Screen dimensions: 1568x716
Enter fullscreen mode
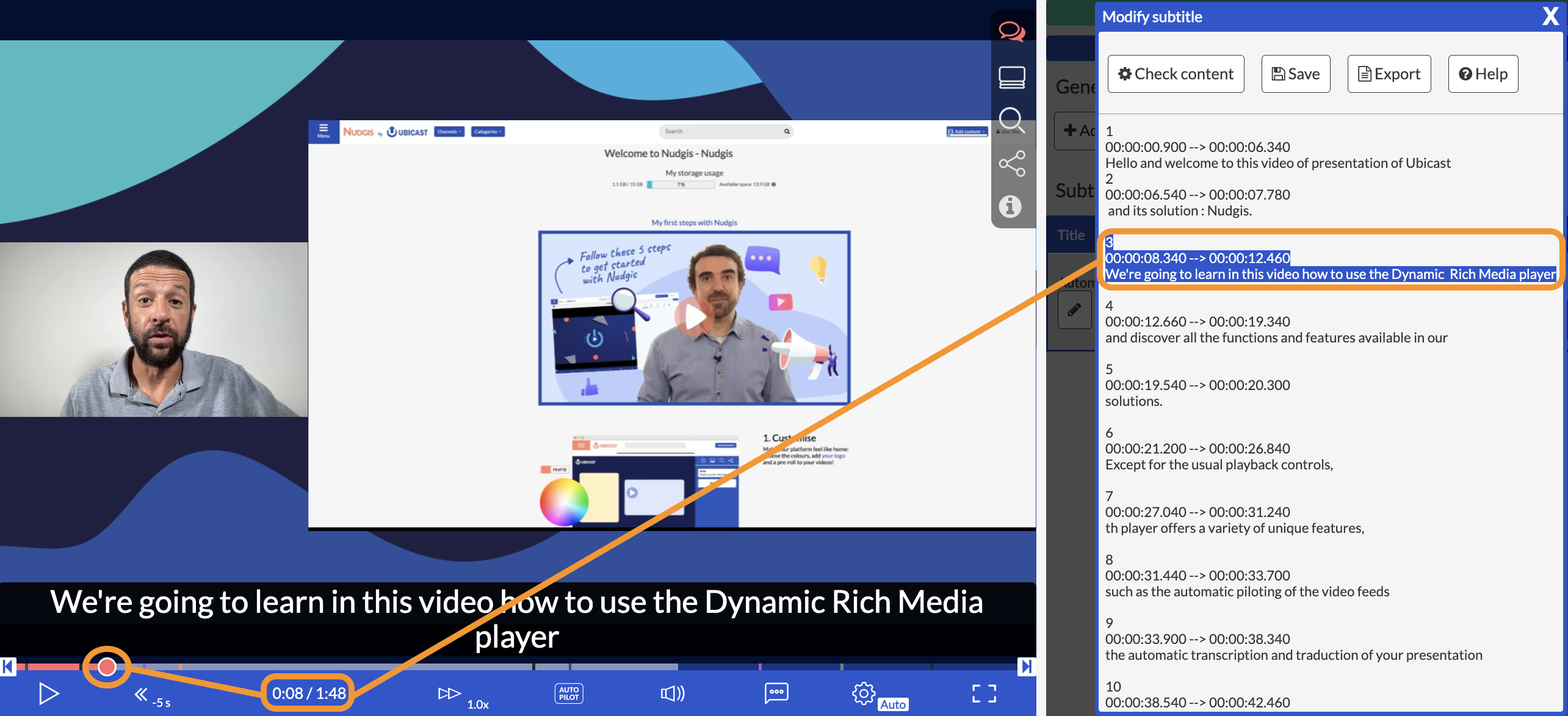tap(984, 693)
